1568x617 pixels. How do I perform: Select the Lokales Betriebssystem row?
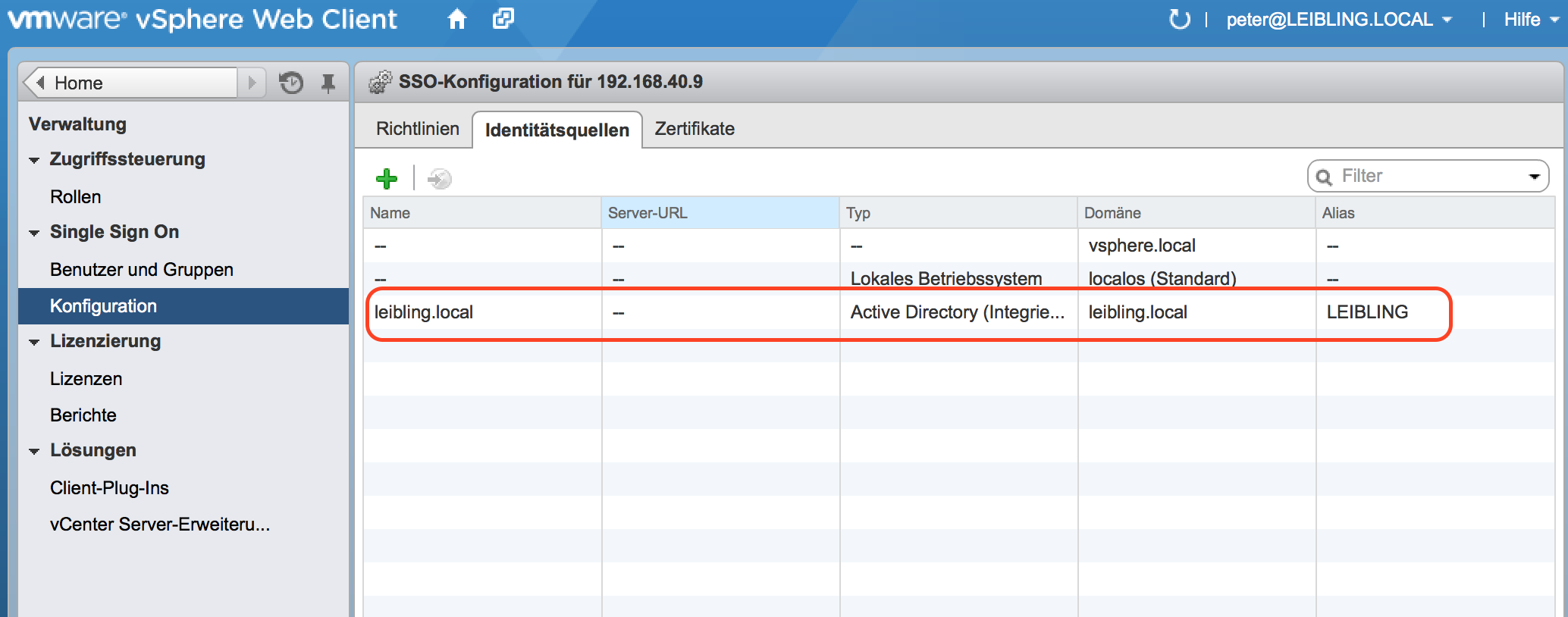pos(959,278)
